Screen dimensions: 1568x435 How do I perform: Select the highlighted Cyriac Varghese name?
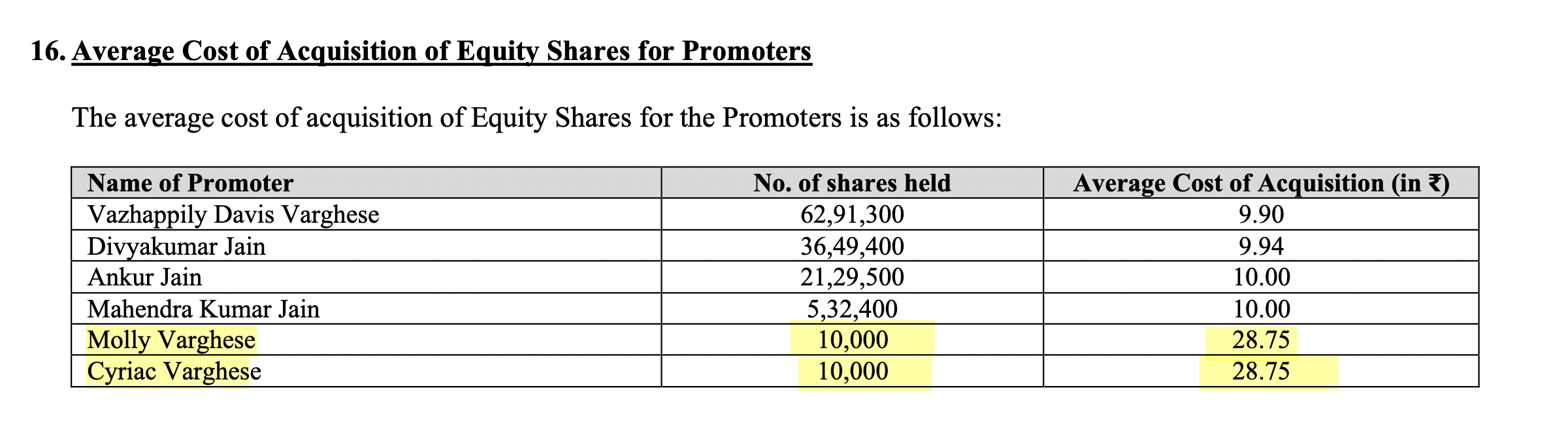click(174, 372)
